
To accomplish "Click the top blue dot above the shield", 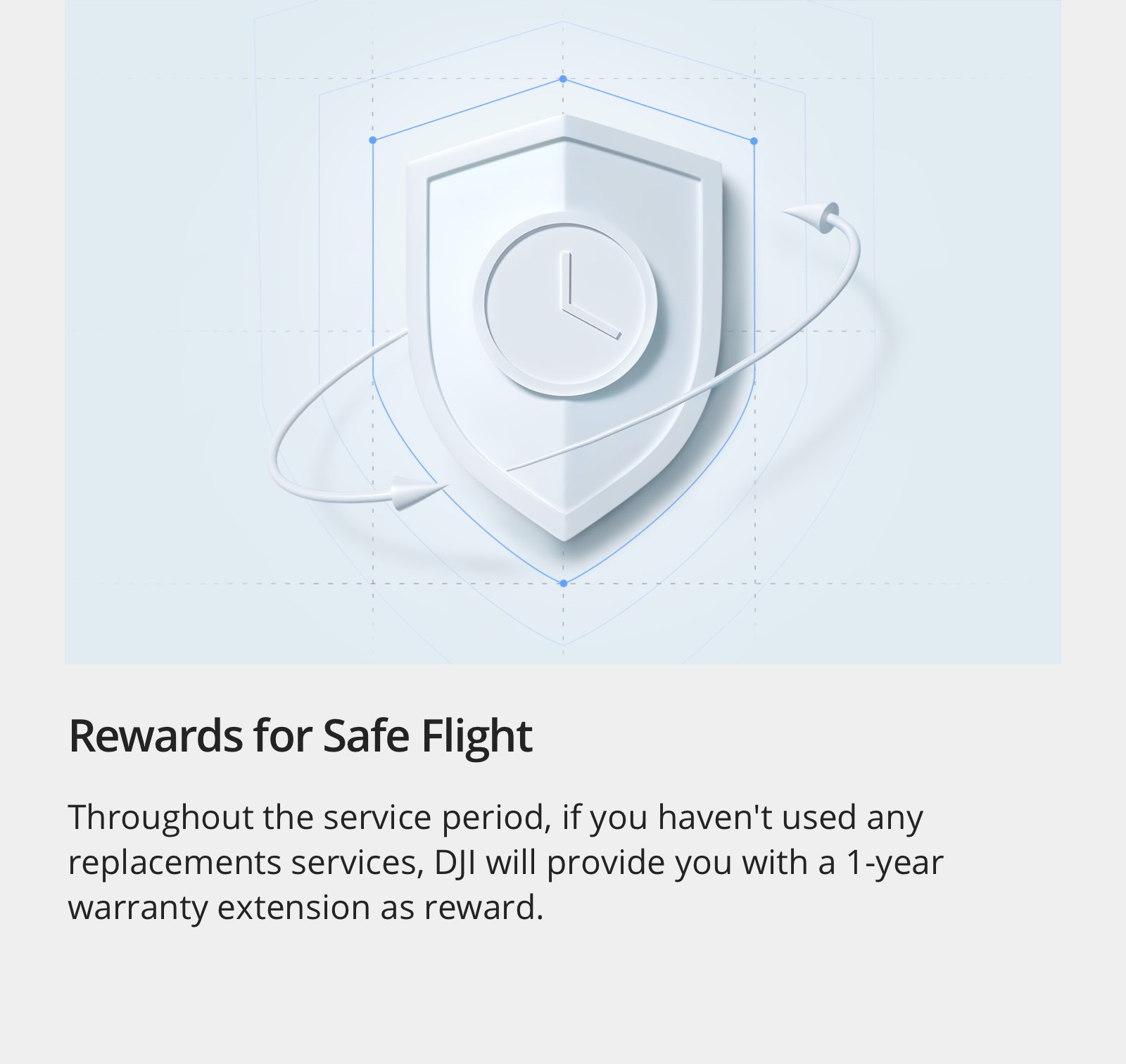I will pos(563,79).
